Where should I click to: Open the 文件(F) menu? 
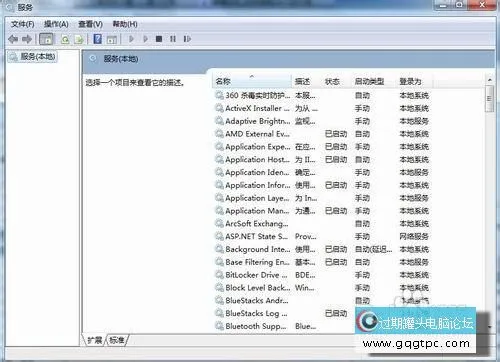point(22,24)
